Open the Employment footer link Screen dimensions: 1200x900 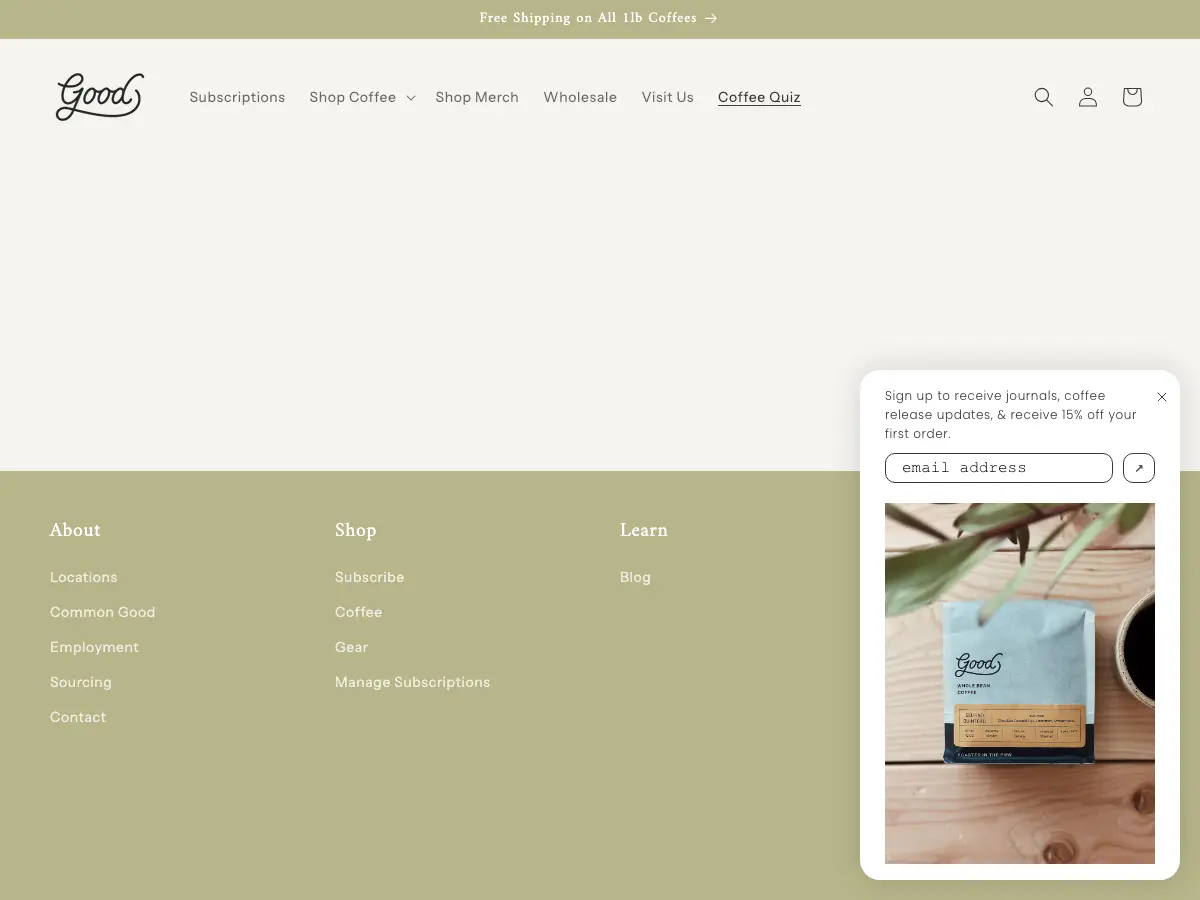(94, 647)
